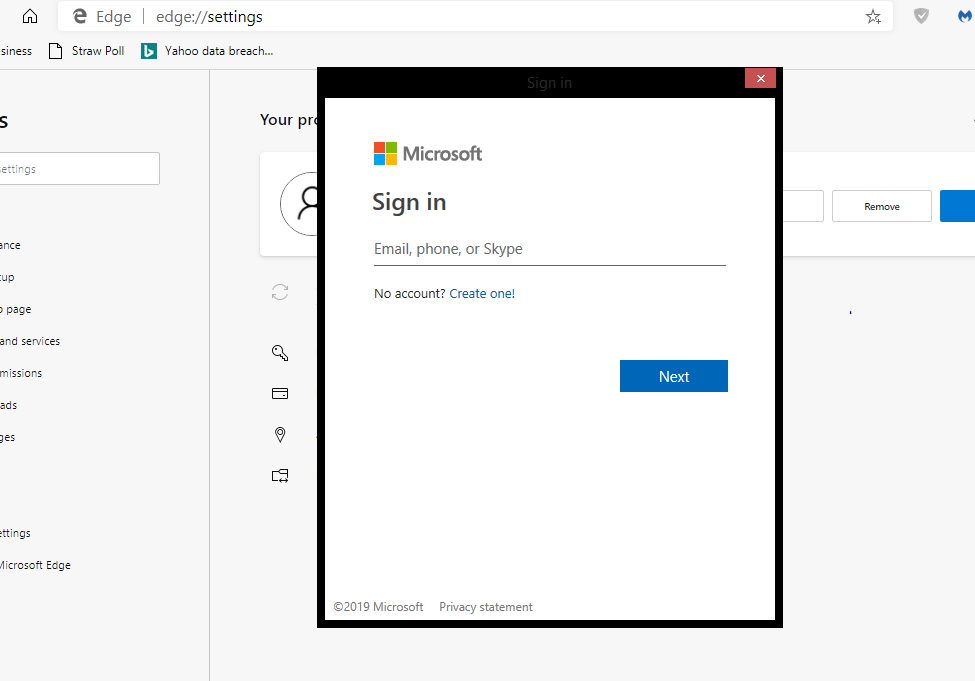
Task: Click the Sync icon in profile settings
Action: 280,292
